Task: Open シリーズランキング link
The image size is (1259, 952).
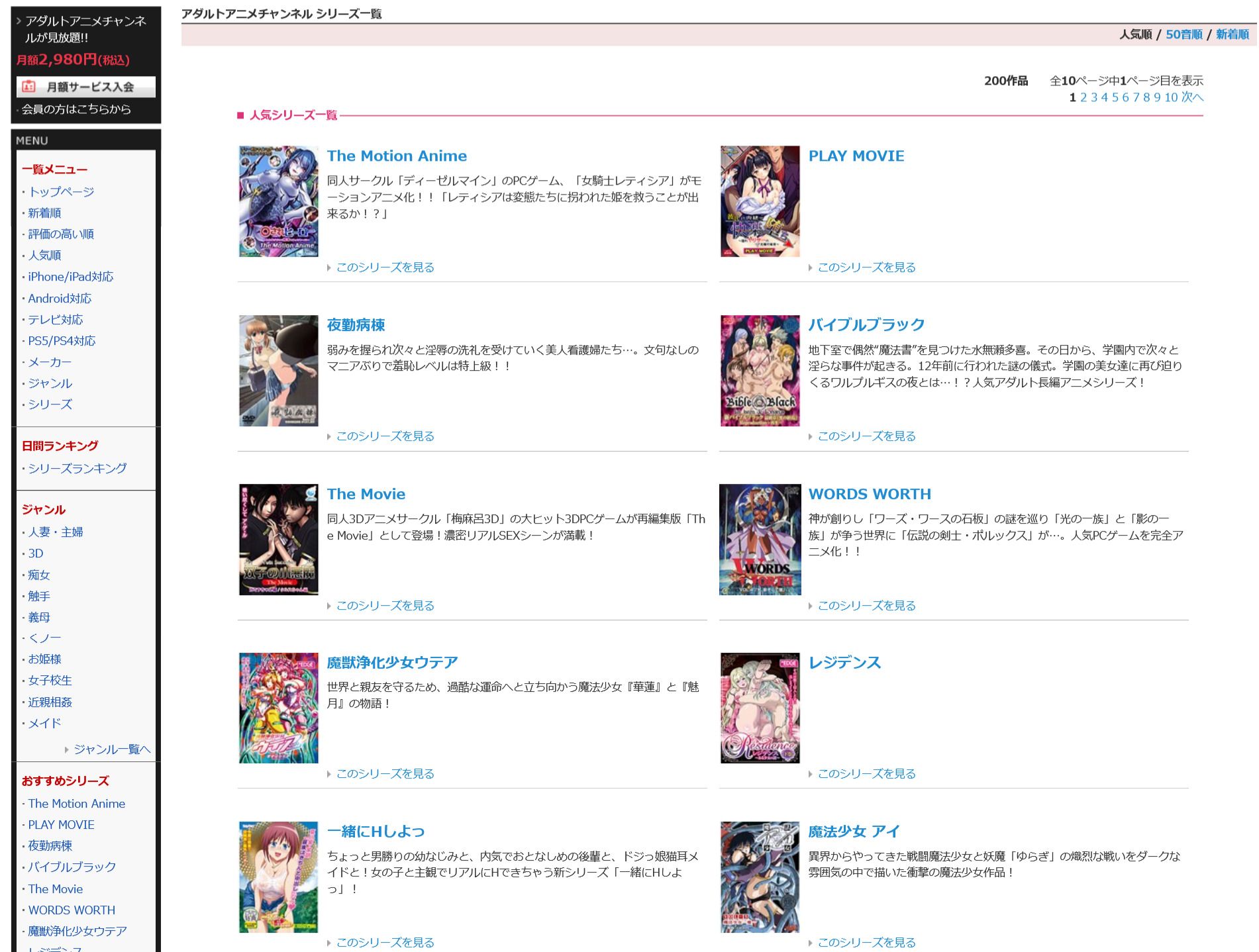Action: (x=77, y=468)
